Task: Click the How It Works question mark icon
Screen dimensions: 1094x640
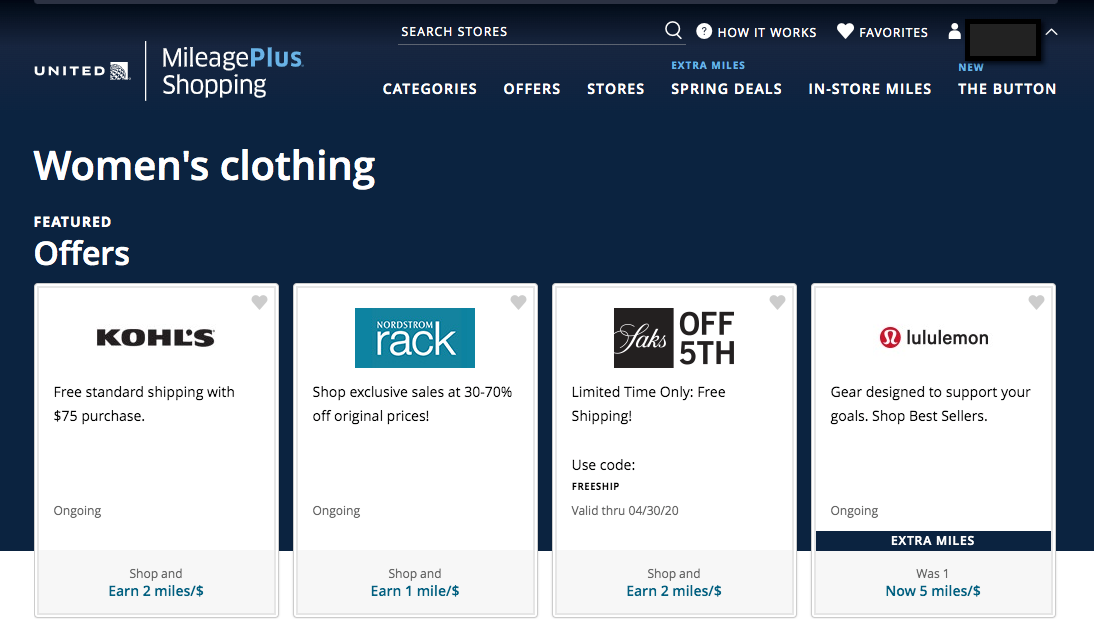Action: click(x=704, y=32)
